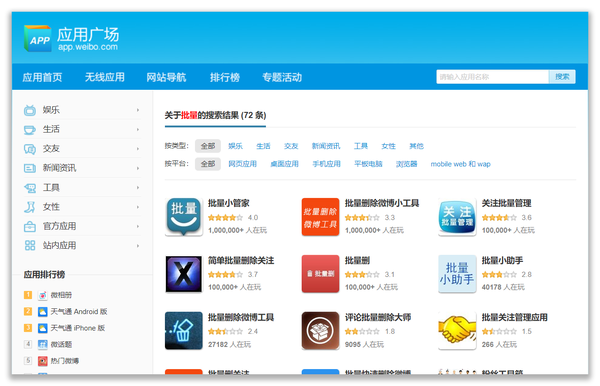600x386 pixels.
Task: Expand the 新闻资讯 category arrow
Action: pyautogui.click(x=138, y=168)
